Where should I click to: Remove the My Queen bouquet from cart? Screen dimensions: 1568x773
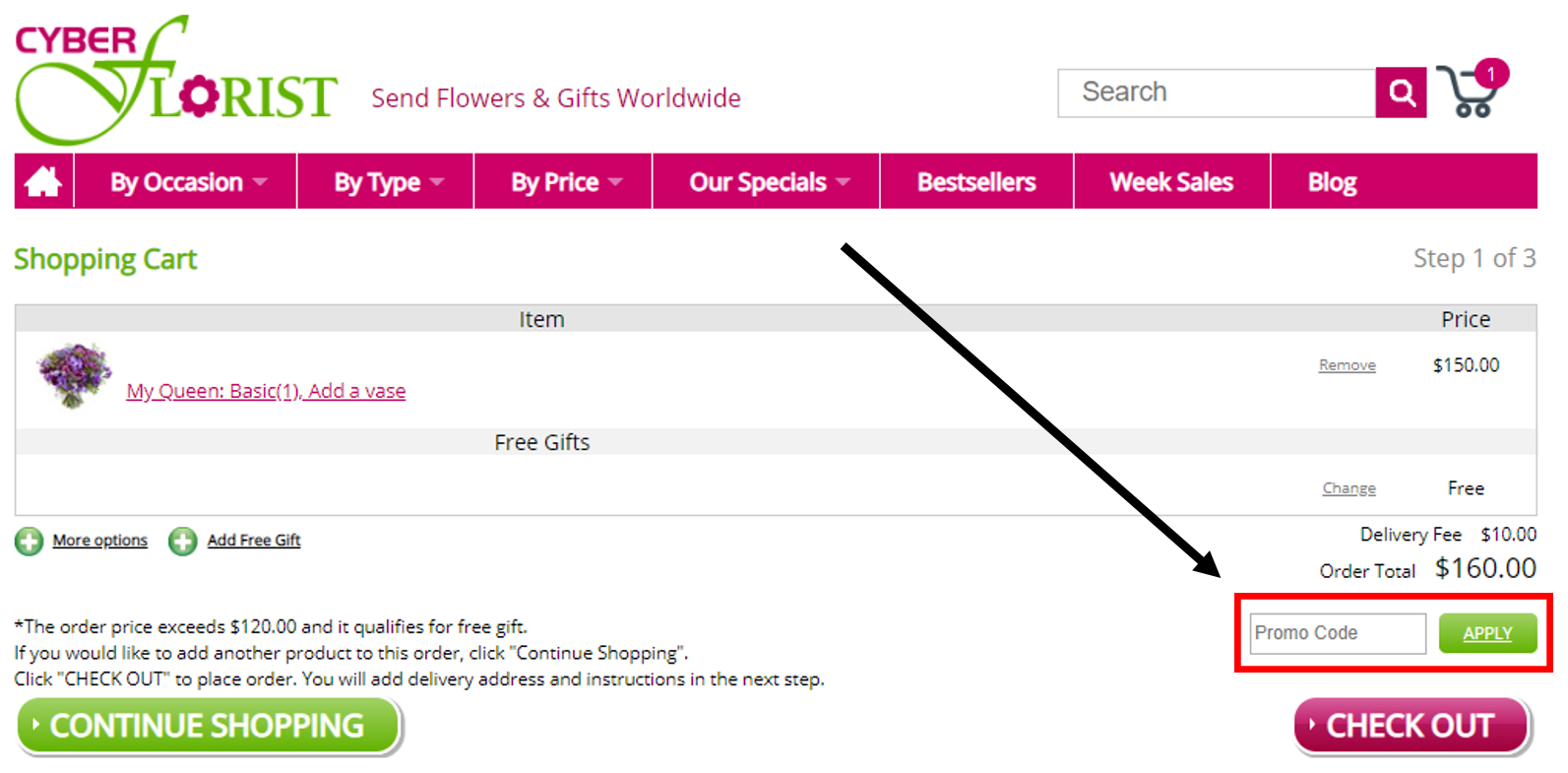click(x=1347, y=364)
